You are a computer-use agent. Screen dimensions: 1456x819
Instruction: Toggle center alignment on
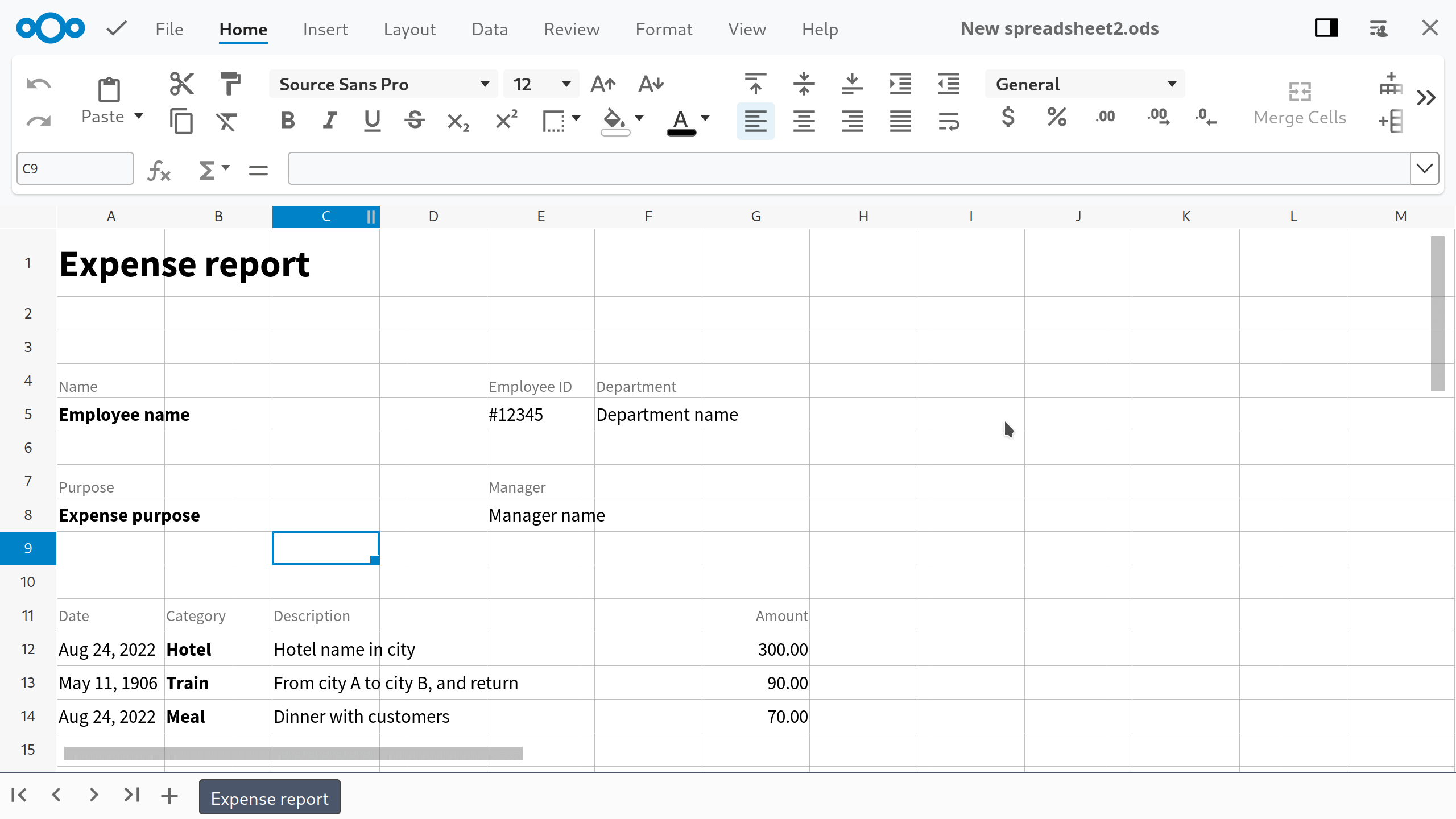coord(803,121)
